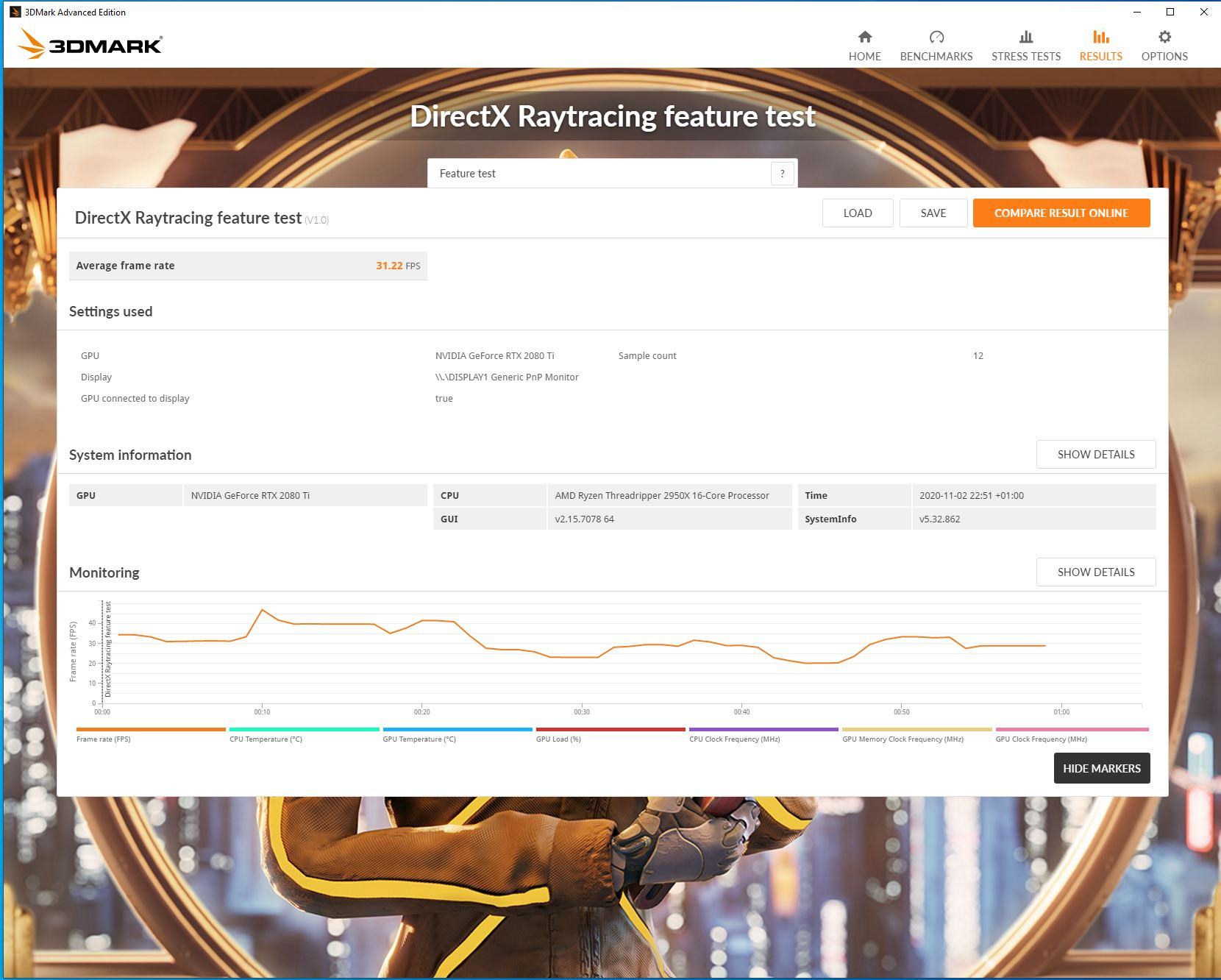1221x980 pixels.
Task: Click the System information GPU value cell
Action: [x=305, y=495]
